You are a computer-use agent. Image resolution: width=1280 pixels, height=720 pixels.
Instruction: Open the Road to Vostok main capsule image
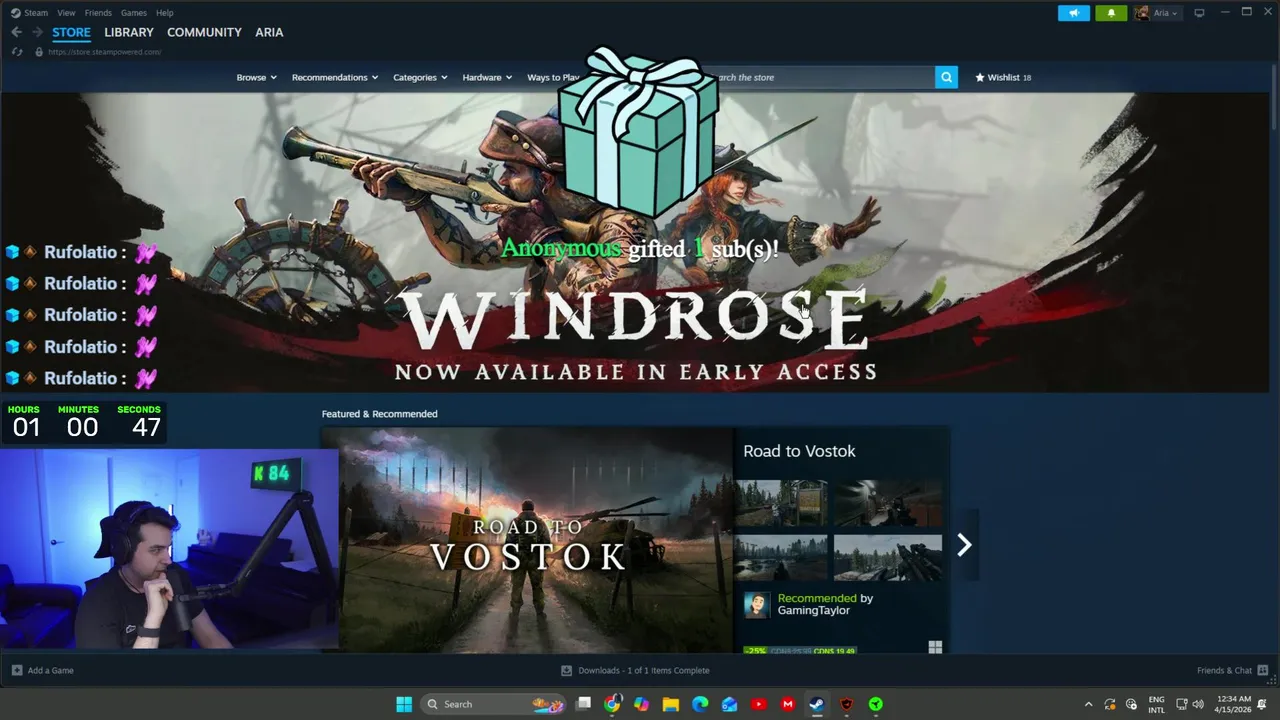[x=527, y=541]
